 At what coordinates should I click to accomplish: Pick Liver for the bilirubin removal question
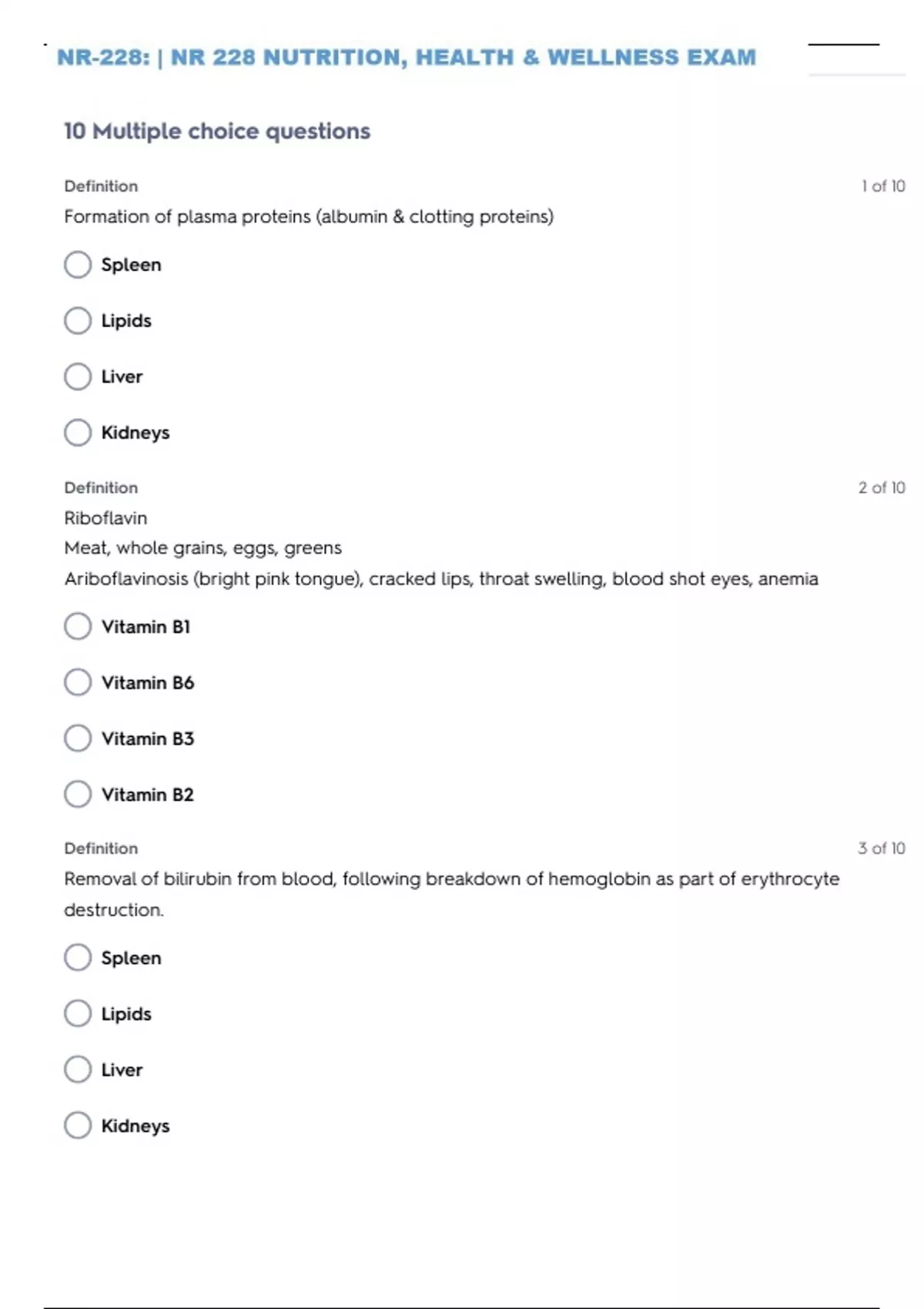[78, 1070]
